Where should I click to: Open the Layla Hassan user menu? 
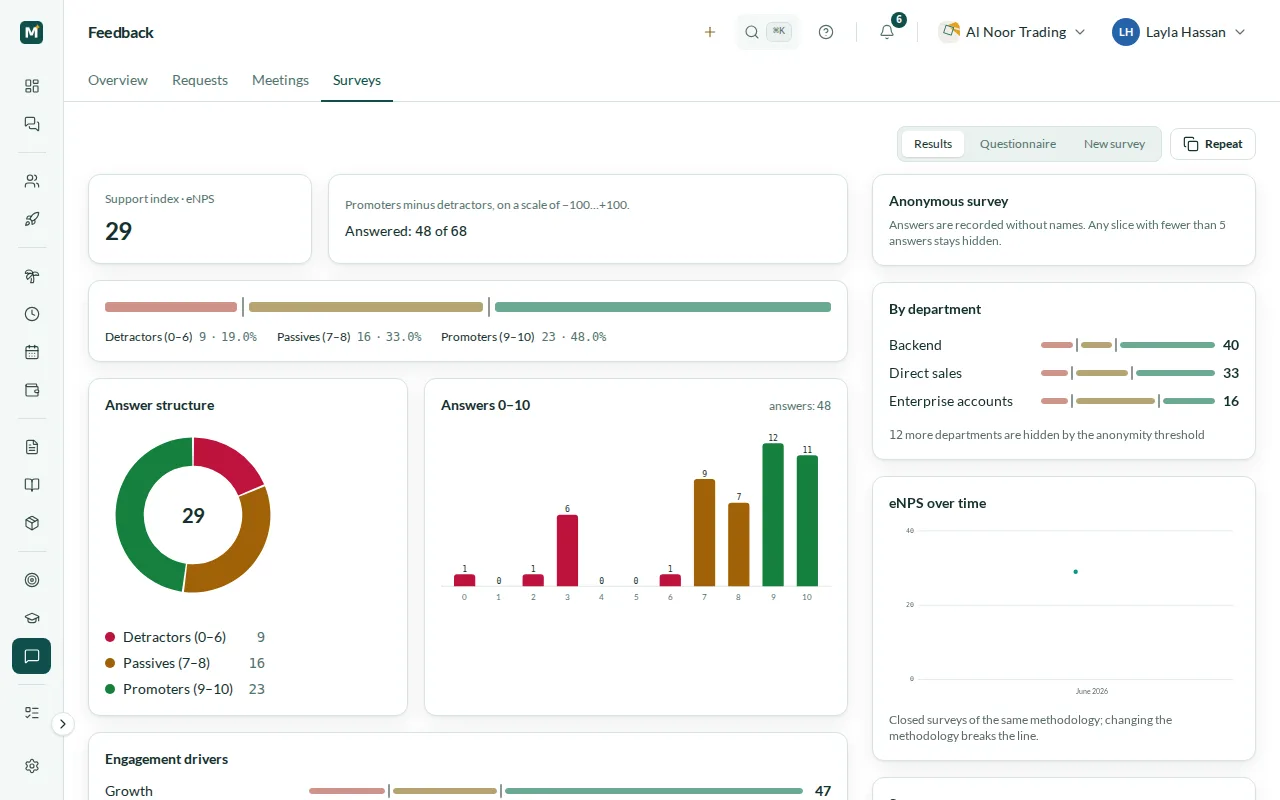click(x=1179, y=32)
